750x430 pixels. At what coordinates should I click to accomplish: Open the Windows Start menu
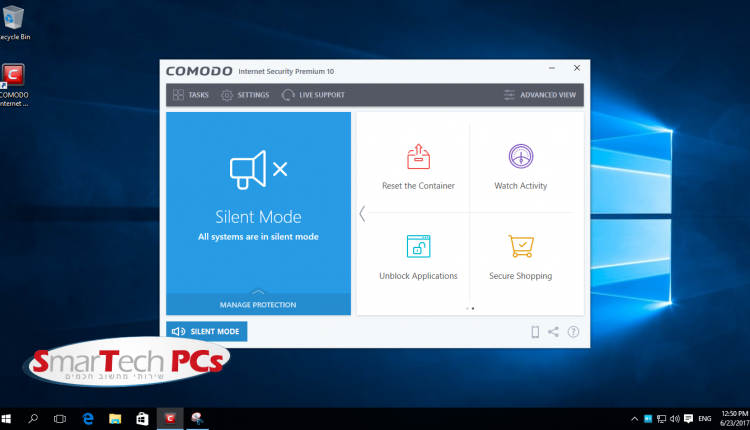pyautogui.click(x=6, y=419)
